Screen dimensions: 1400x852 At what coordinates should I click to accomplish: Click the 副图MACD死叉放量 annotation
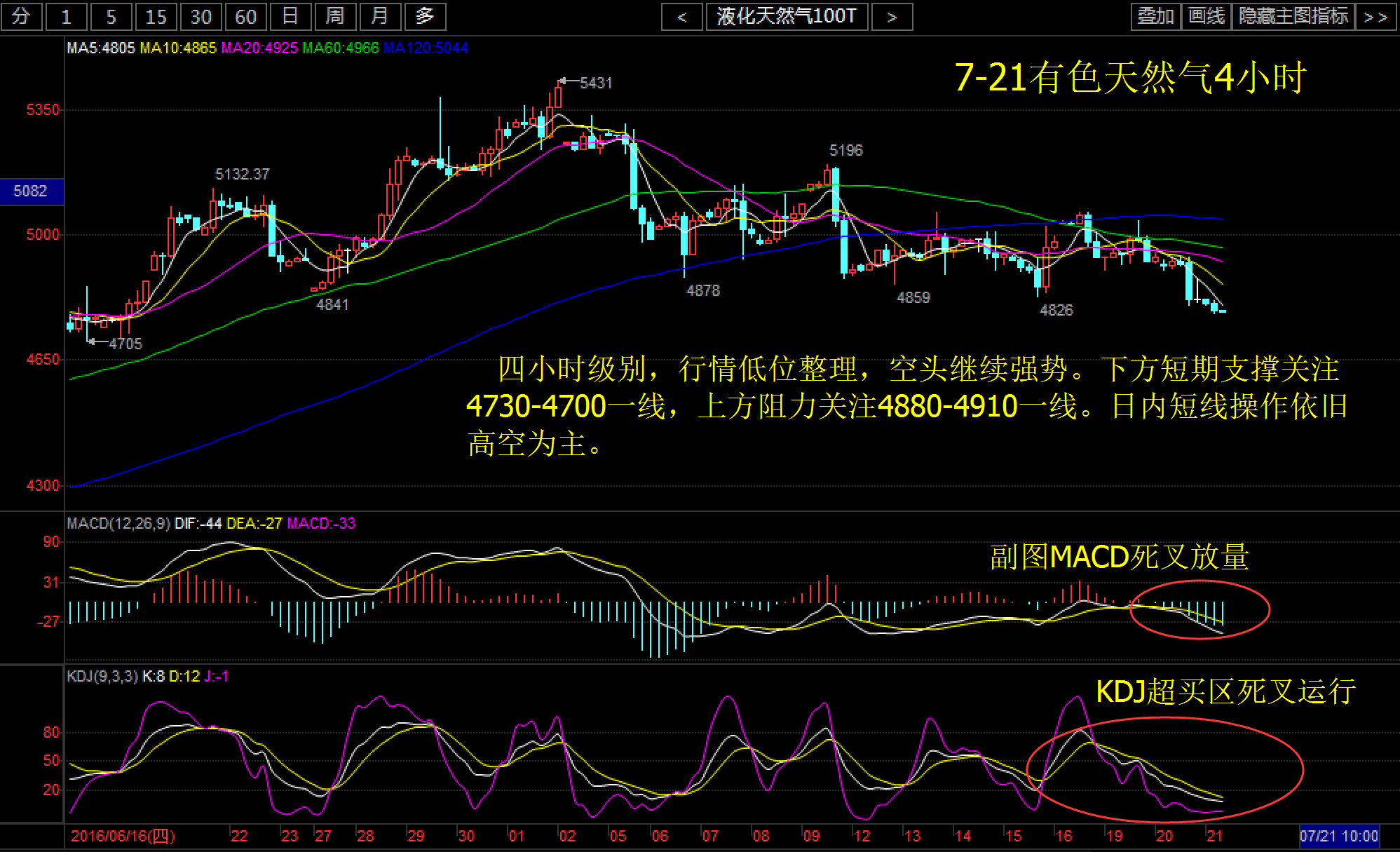coord(1119,557)
